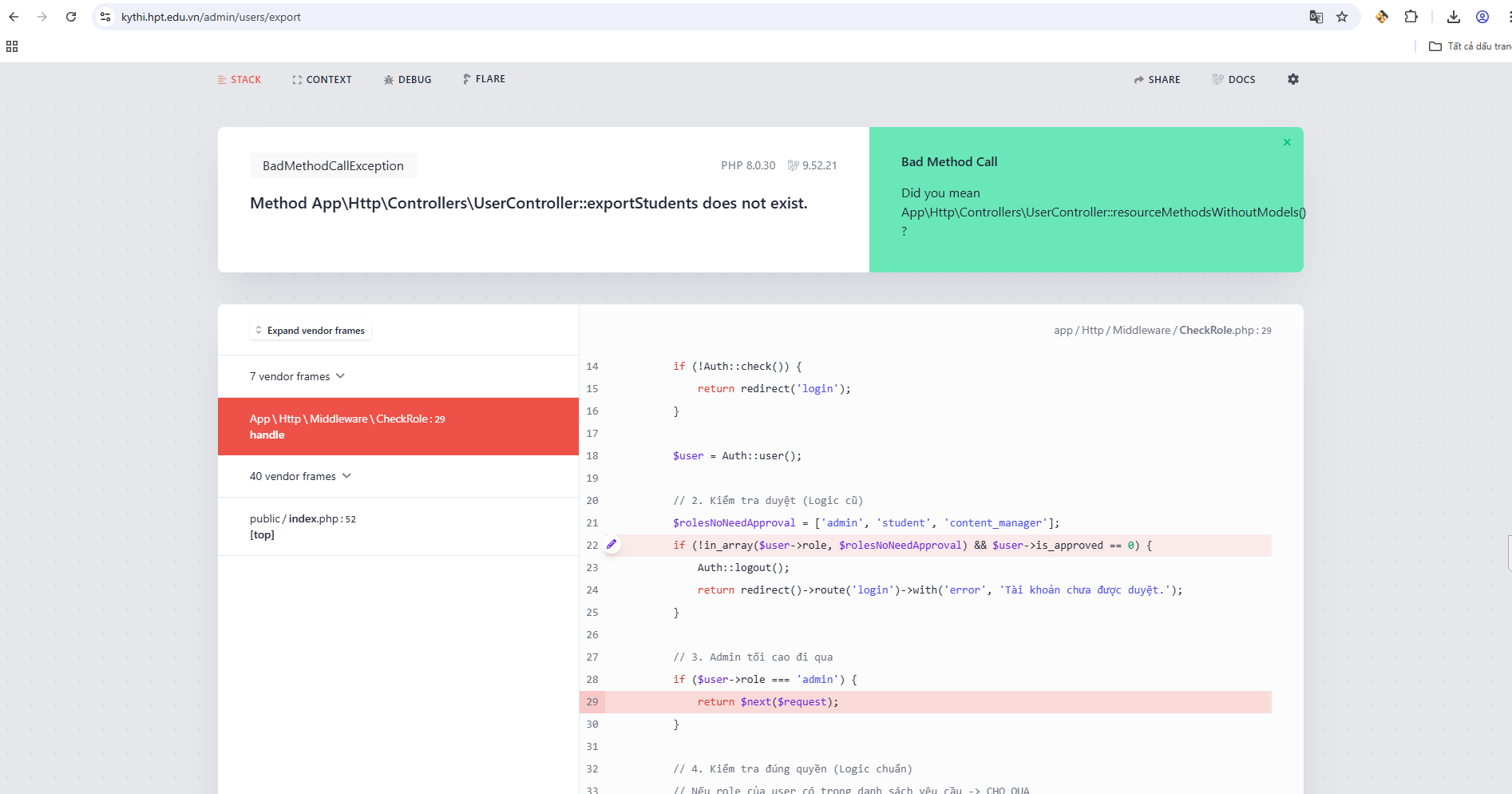Open the 'Tất cả dấu trang' bookmarks folder
The height and width of the screenshot is (794, 1512).
1470,46
